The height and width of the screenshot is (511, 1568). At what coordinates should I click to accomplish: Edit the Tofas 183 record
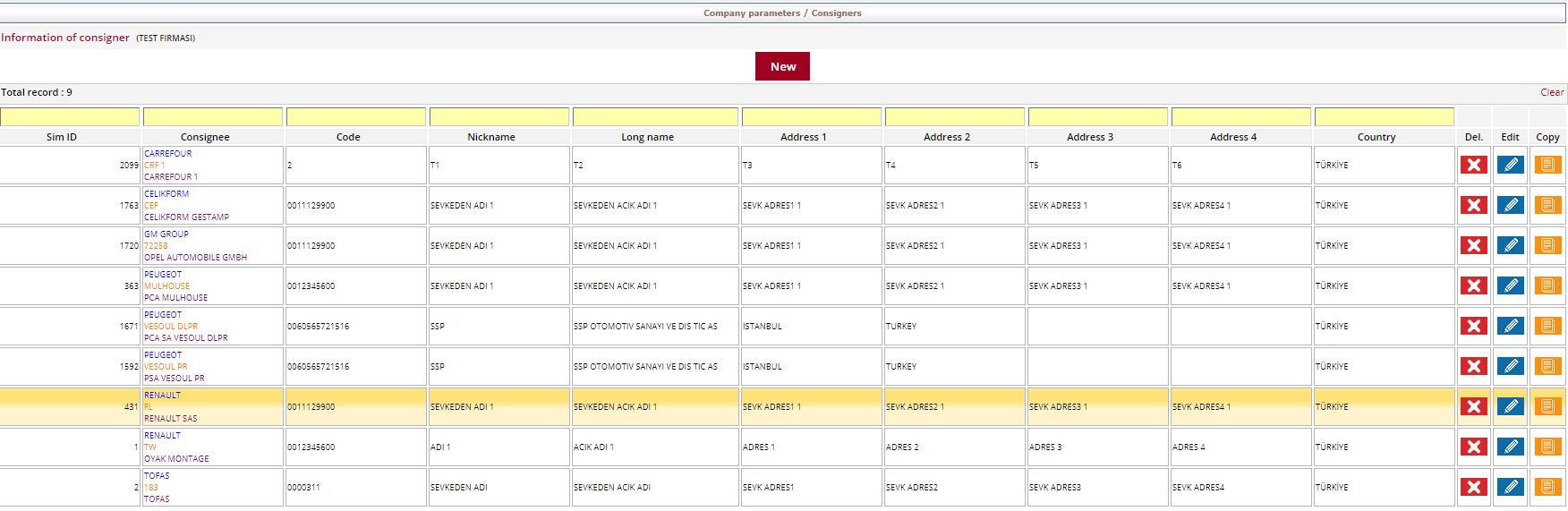(1510, 487)
